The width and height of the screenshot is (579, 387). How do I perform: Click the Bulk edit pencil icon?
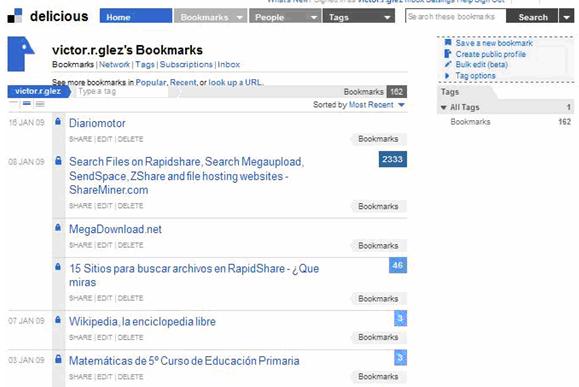(448, 64)
